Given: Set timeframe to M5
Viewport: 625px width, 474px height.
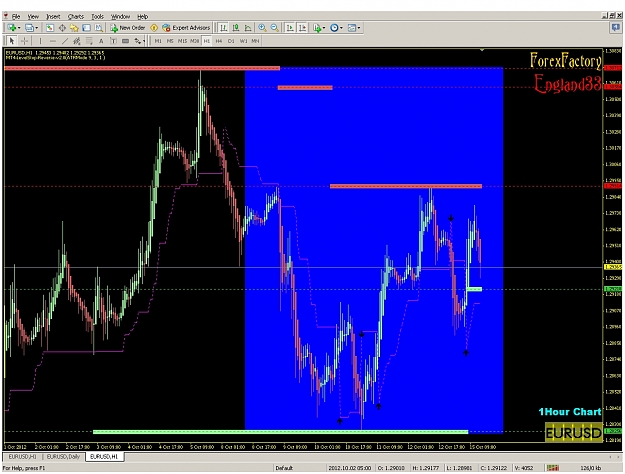Looking at the screenshot, I should click(170, 41).
